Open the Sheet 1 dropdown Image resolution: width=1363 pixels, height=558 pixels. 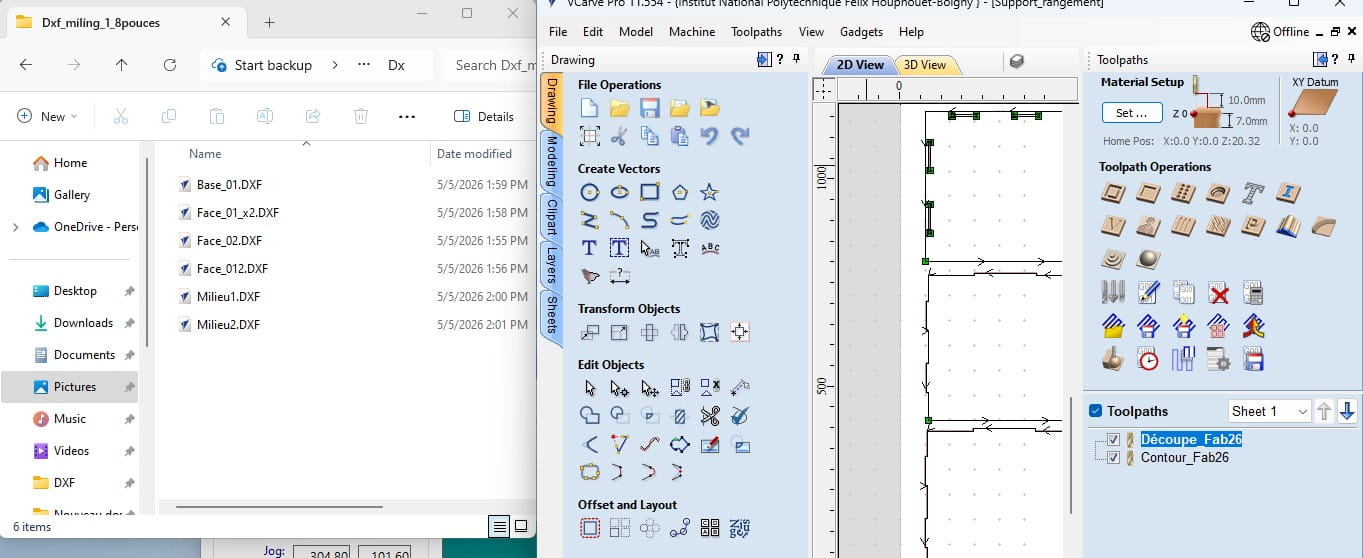1269,411
